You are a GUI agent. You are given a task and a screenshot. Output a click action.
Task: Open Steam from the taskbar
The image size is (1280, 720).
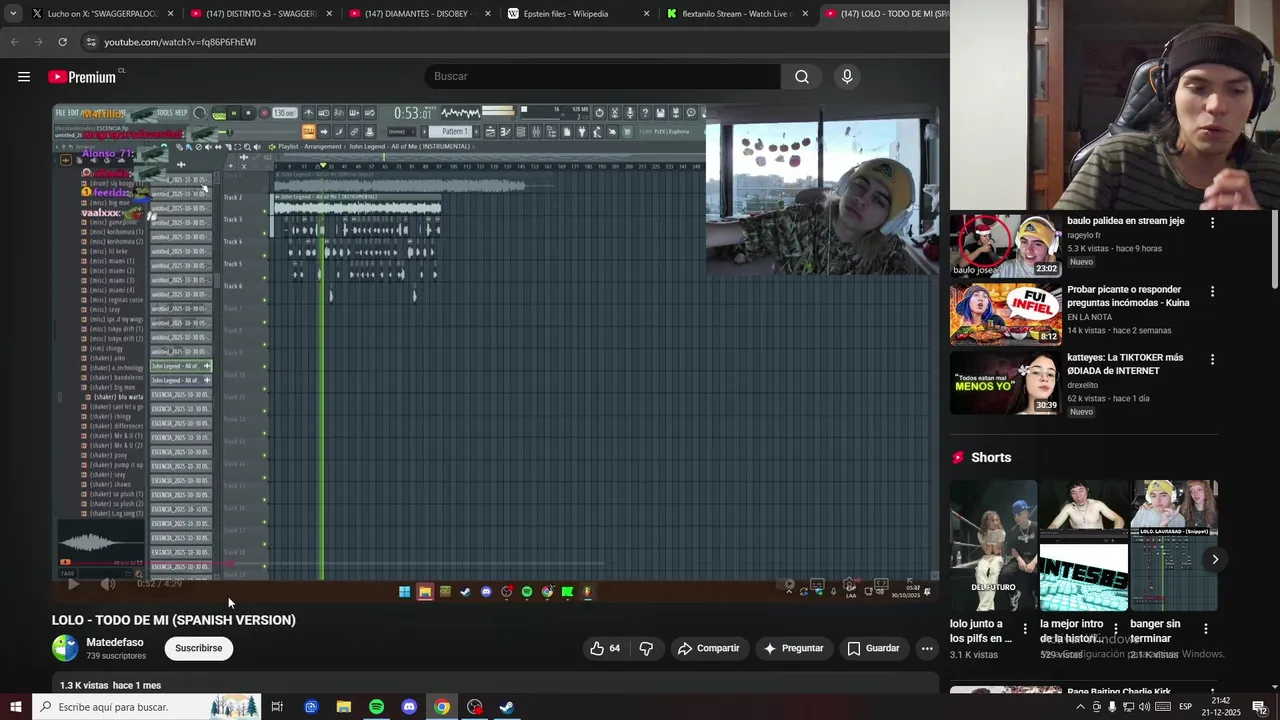point(507,707)
